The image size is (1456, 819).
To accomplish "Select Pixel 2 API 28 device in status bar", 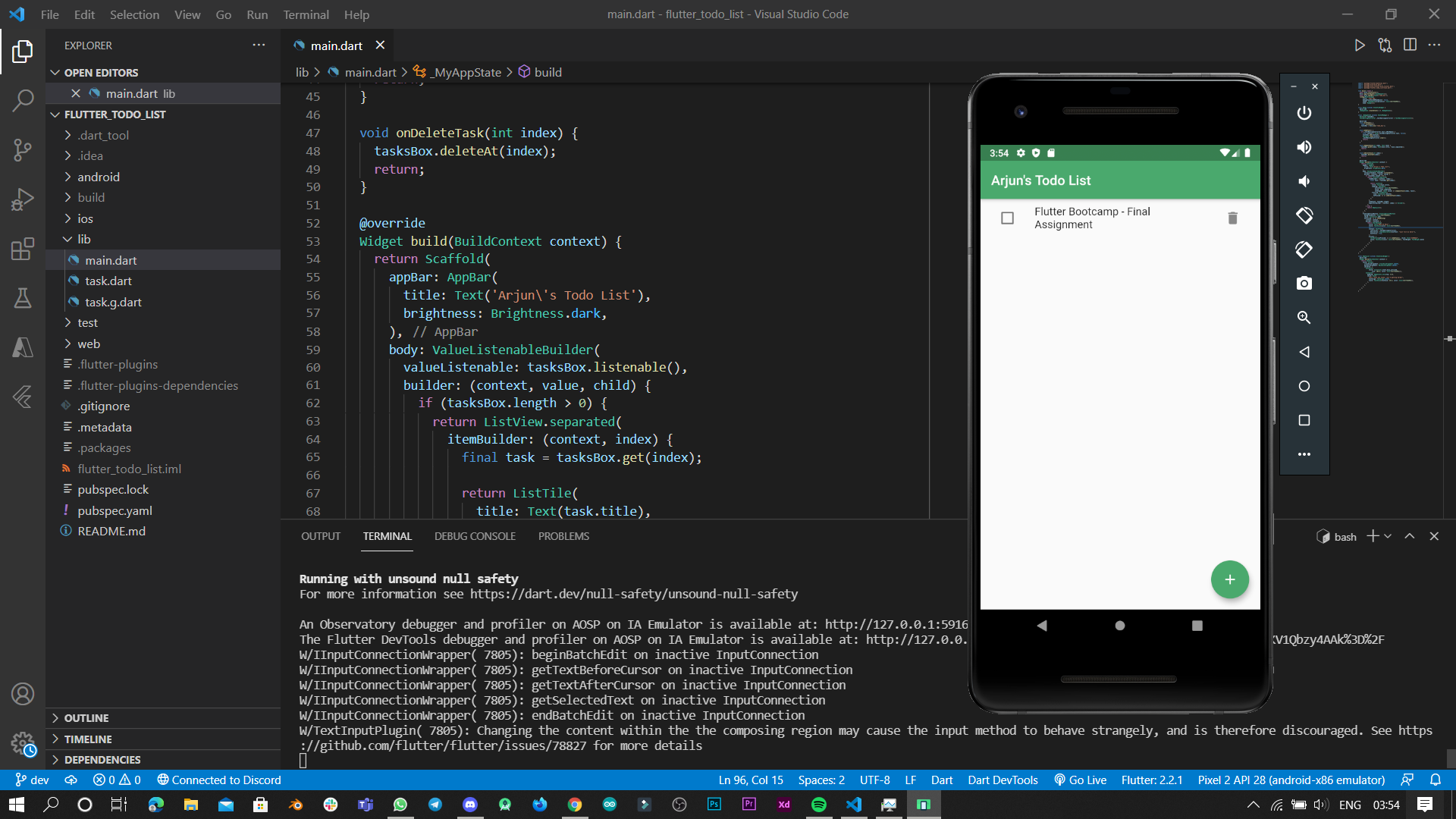I will (x=1291, y=780).
